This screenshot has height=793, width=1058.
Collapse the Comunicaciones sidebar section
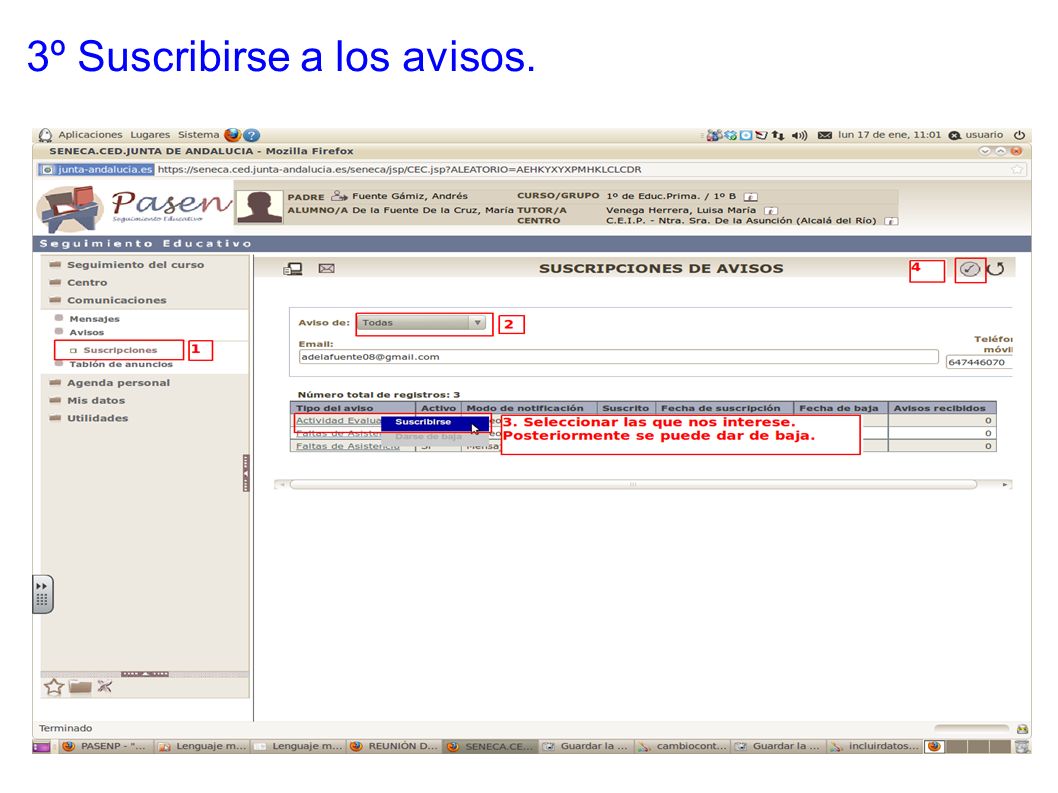(x=116, y=300)
